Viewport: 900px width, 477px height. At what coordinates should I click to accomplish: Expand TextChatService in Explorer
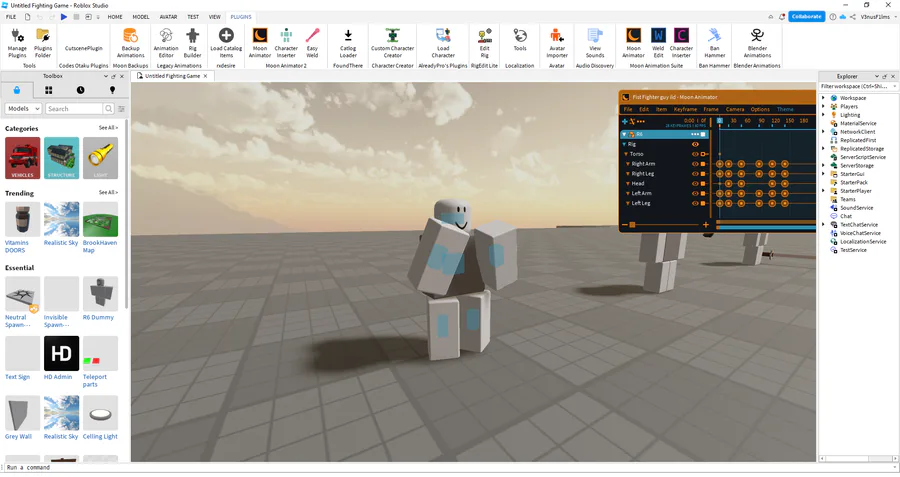click(824, 224)
